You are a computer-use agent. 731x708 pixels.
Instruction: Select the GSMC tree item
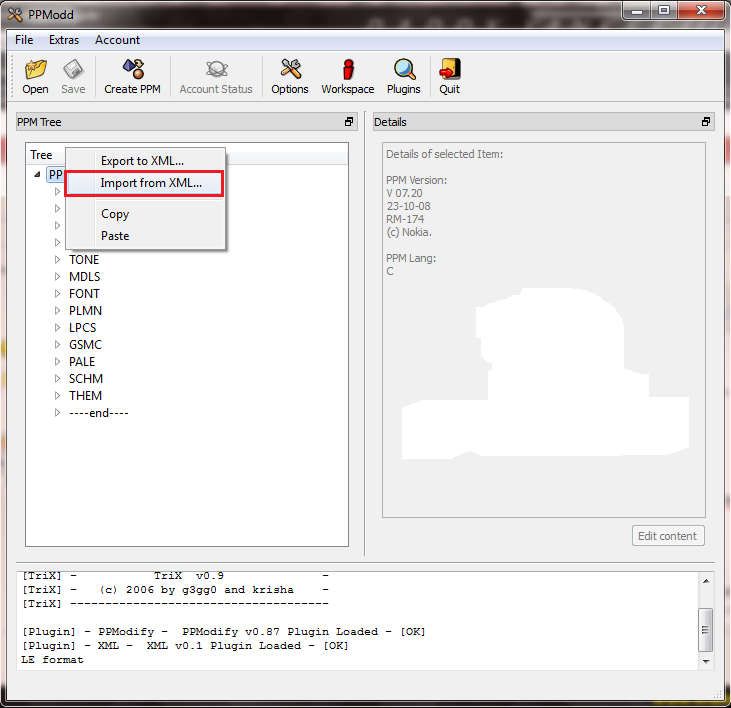point(85,344)
